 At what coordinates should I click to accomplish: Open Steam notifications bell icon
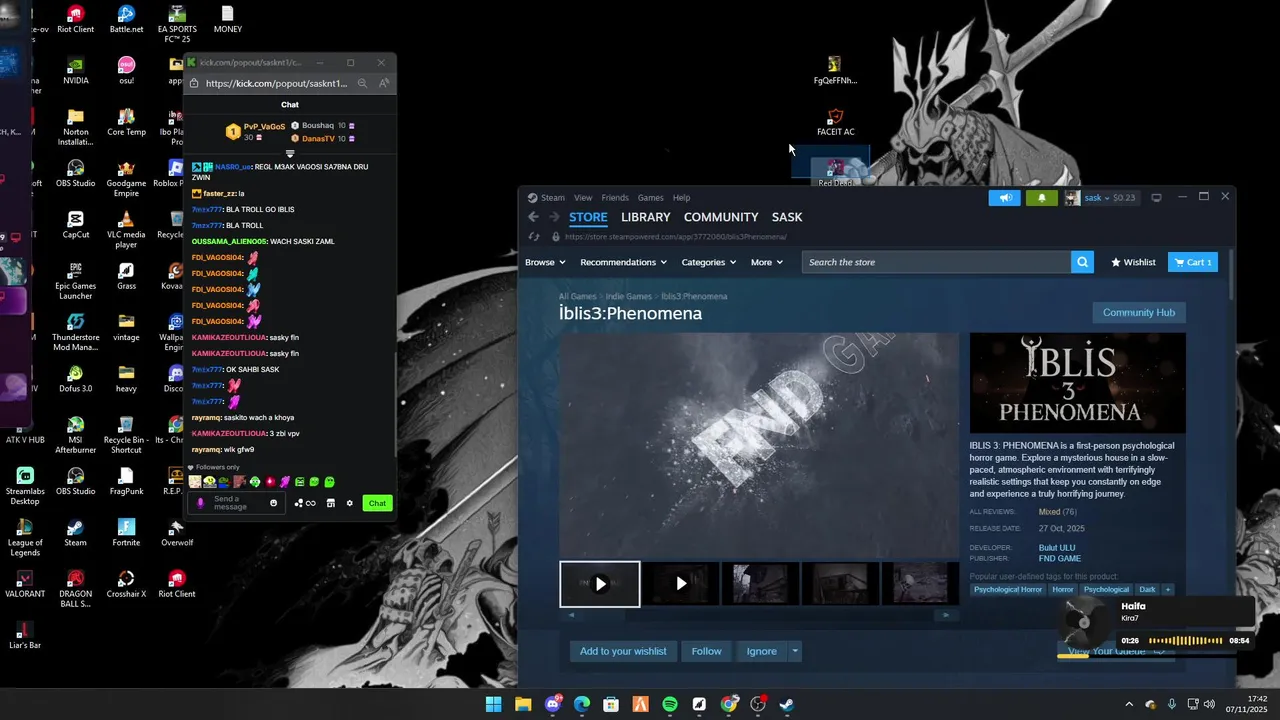(1041, 198)
